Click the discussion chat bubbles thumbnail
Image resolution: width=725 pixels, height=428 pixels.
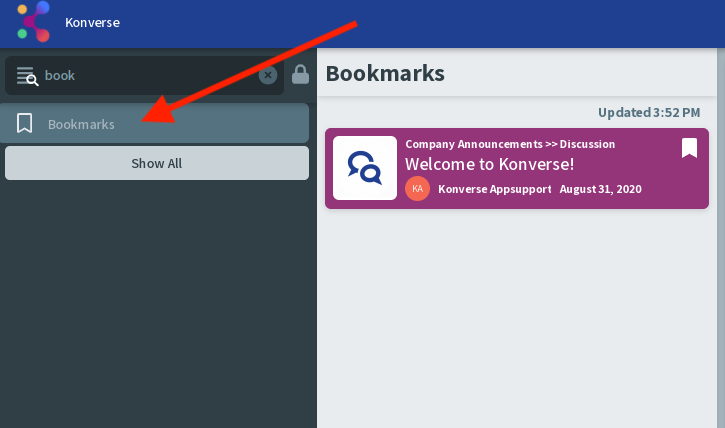tap(365, 168)
